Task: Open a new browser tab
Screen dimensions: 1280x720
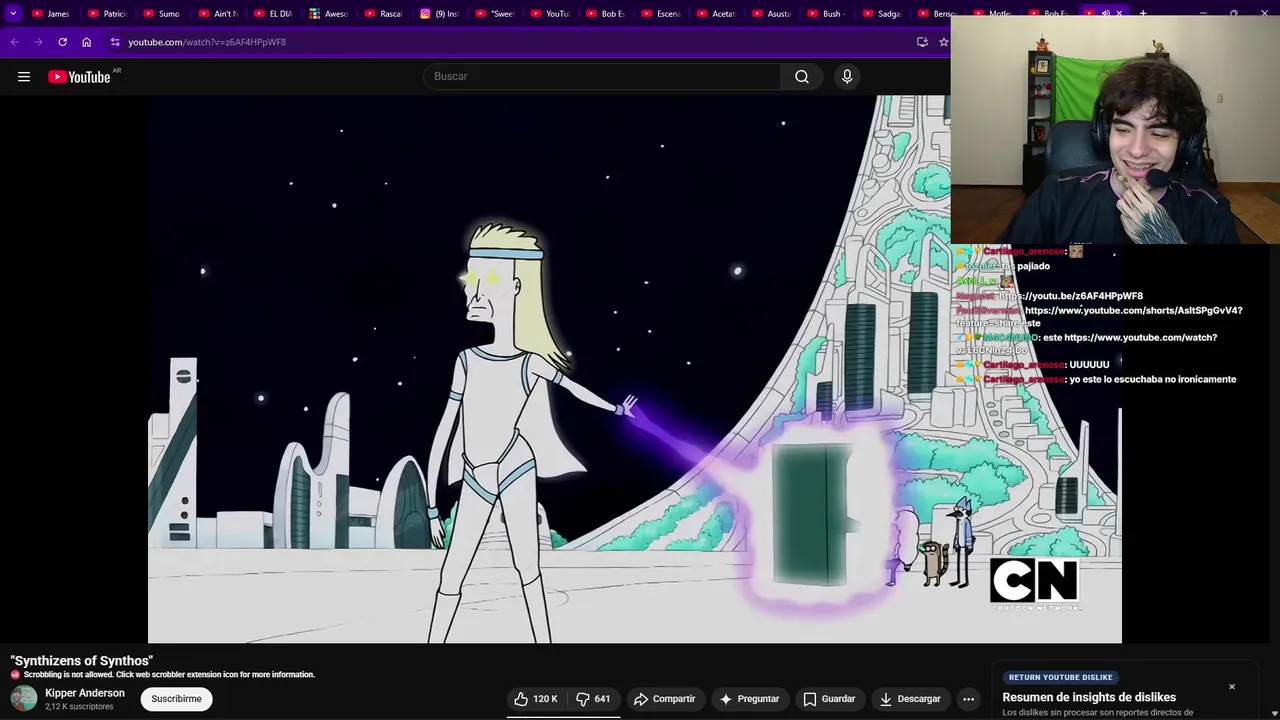Action: click(1143, 13)
